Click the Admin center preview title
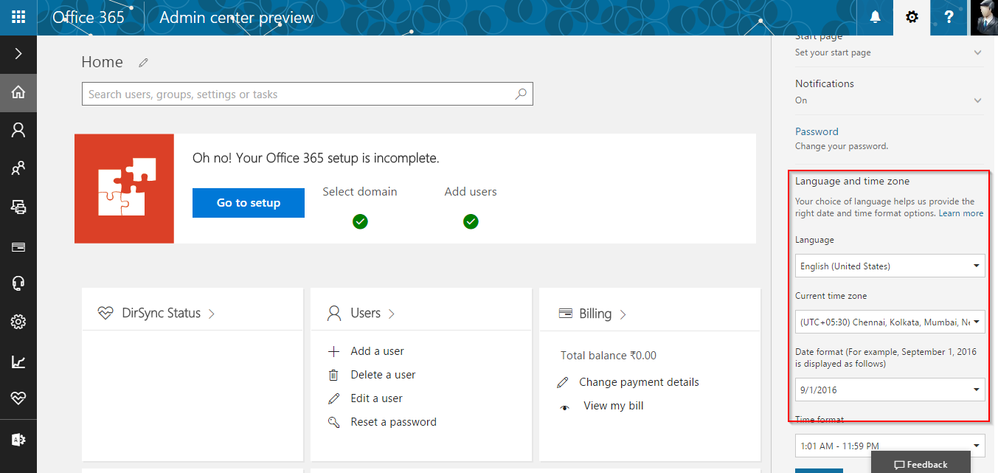Screen dimensions: 998x473 (x=236, y=17)
